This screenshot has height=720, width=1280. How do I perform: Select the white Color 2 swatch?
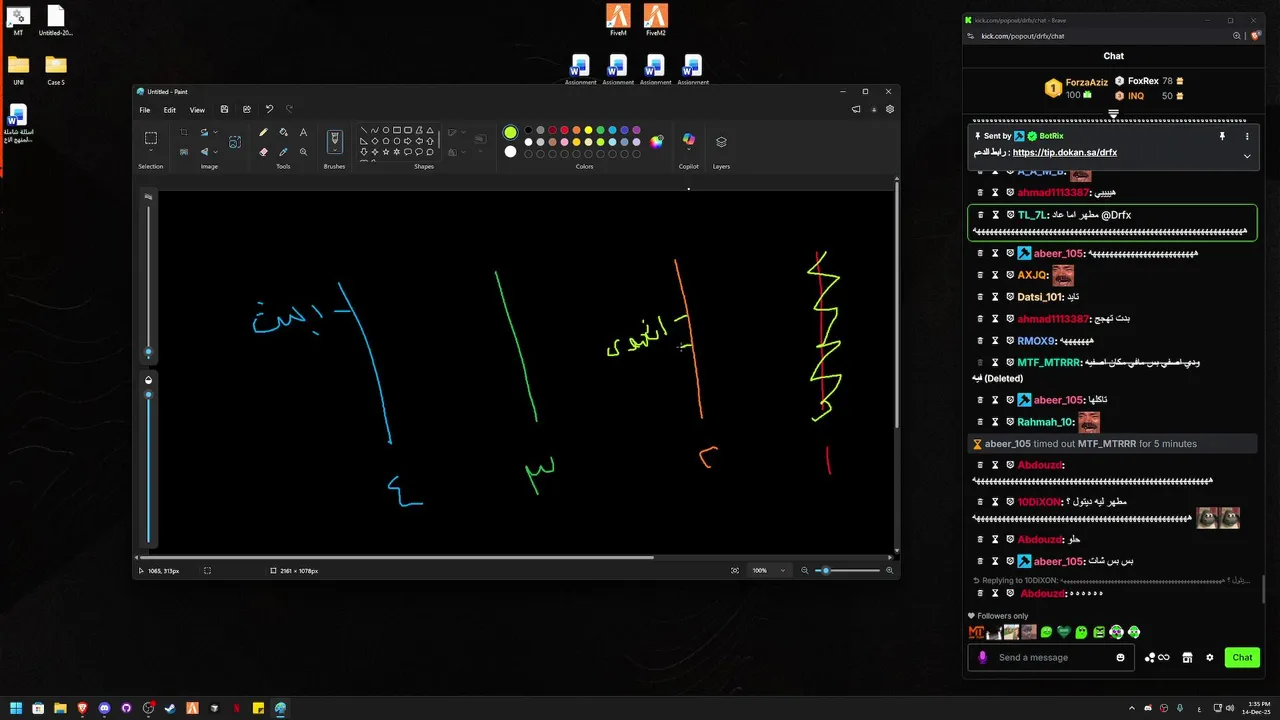tap(510, 152)
